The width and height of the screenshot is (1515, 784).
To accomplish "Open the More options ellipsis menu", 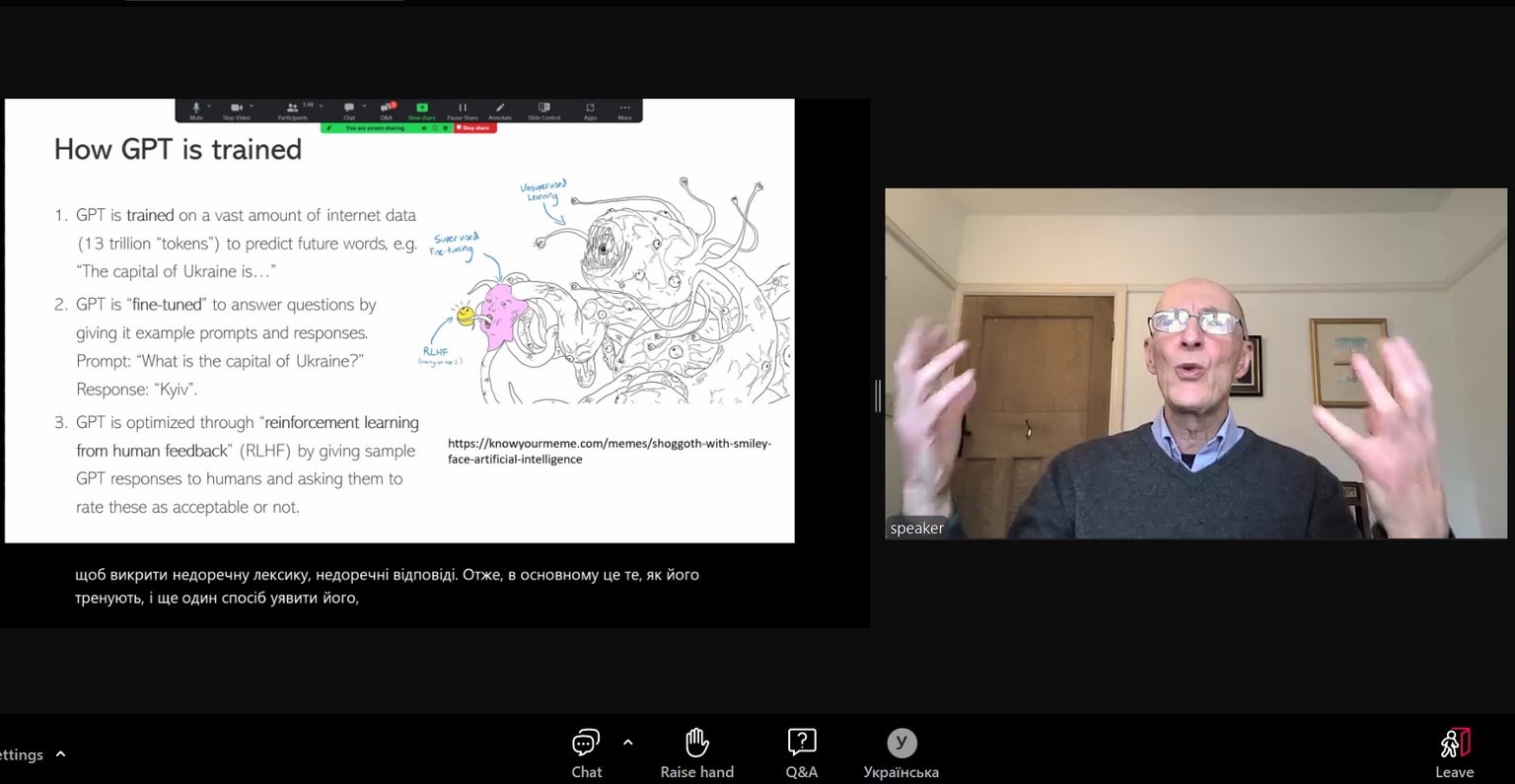I will [x=624, y=109].
